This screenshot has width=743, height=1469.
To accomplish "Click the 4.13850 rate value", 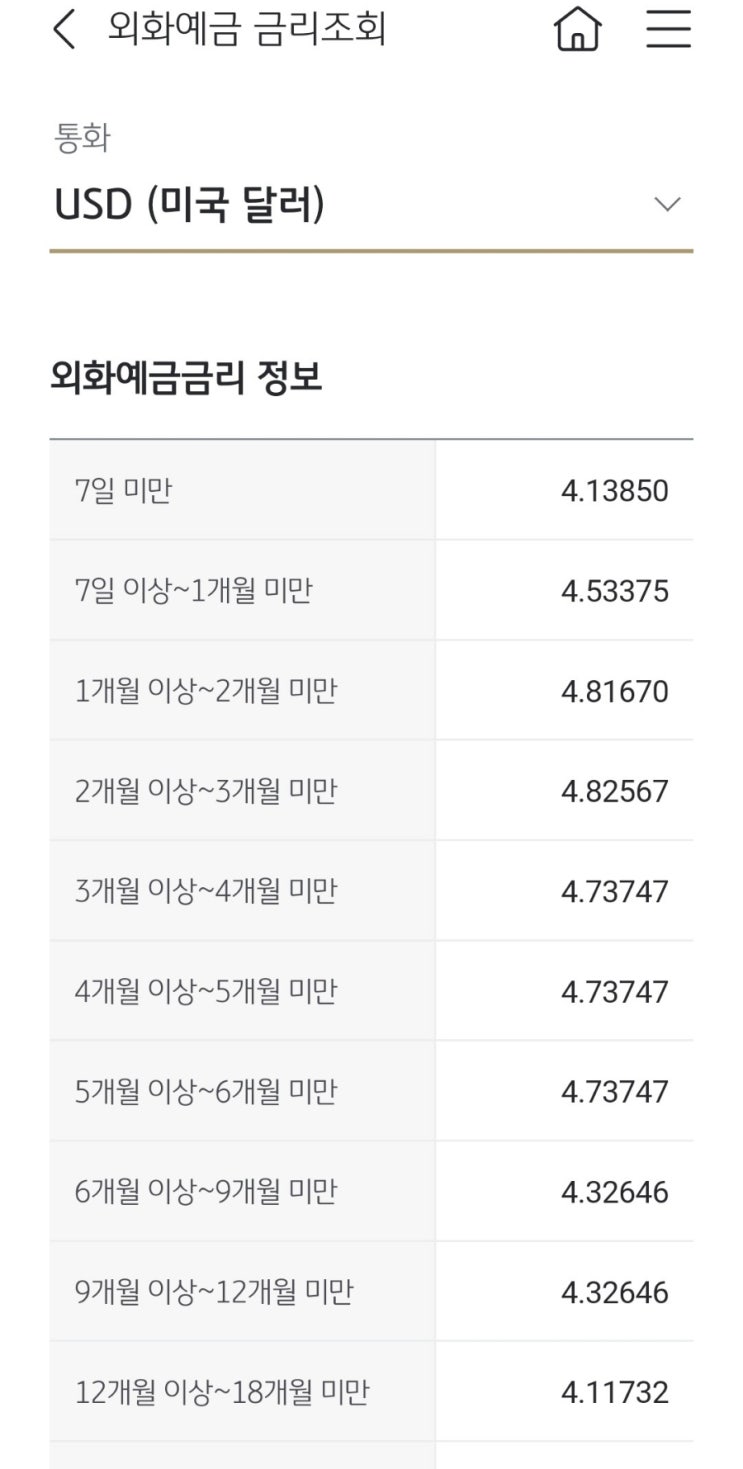I will click(614, 491).
